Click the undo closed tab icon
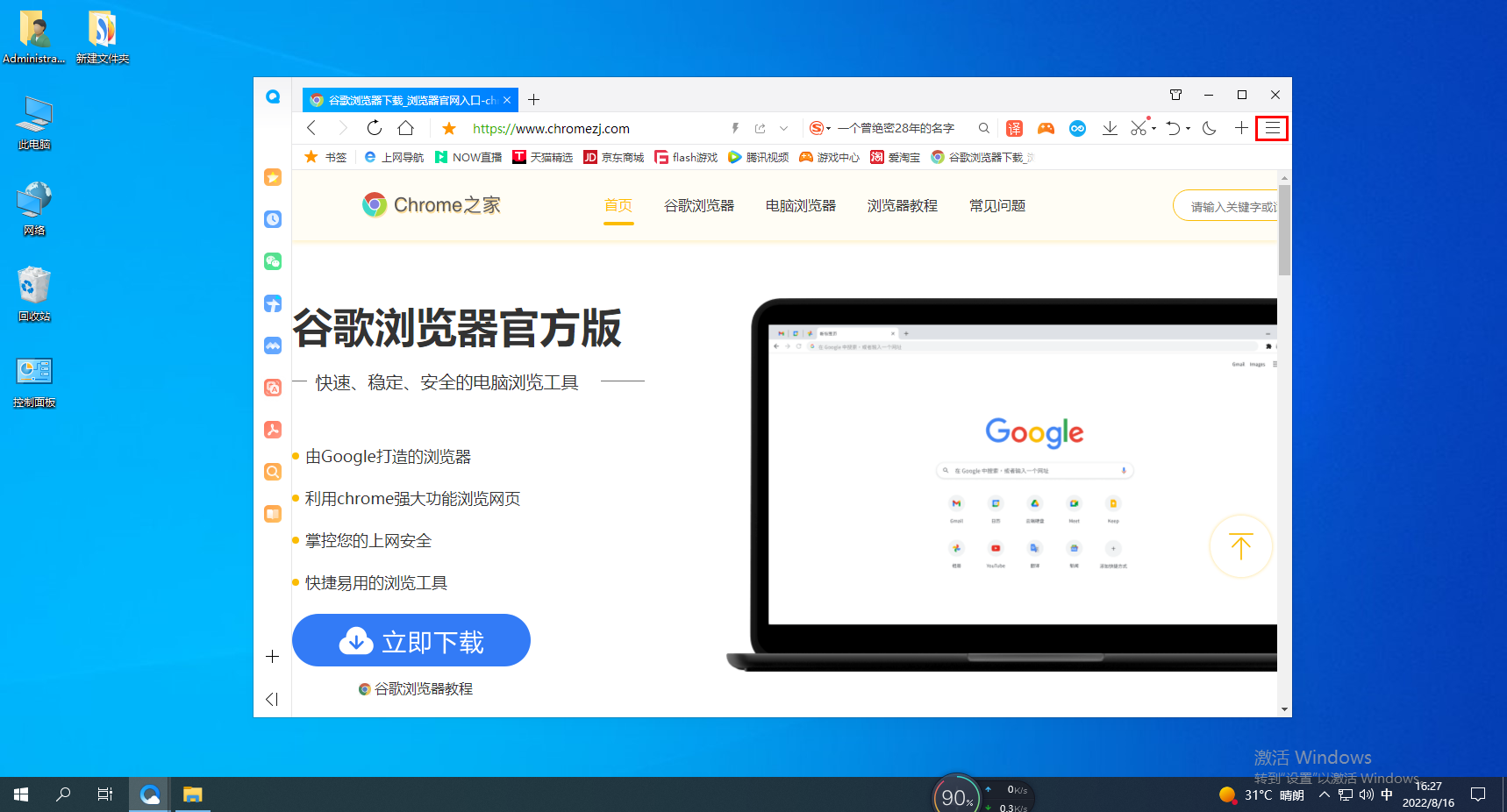This screenshot has width=1507, height=812. click(x=1173, y=129)
